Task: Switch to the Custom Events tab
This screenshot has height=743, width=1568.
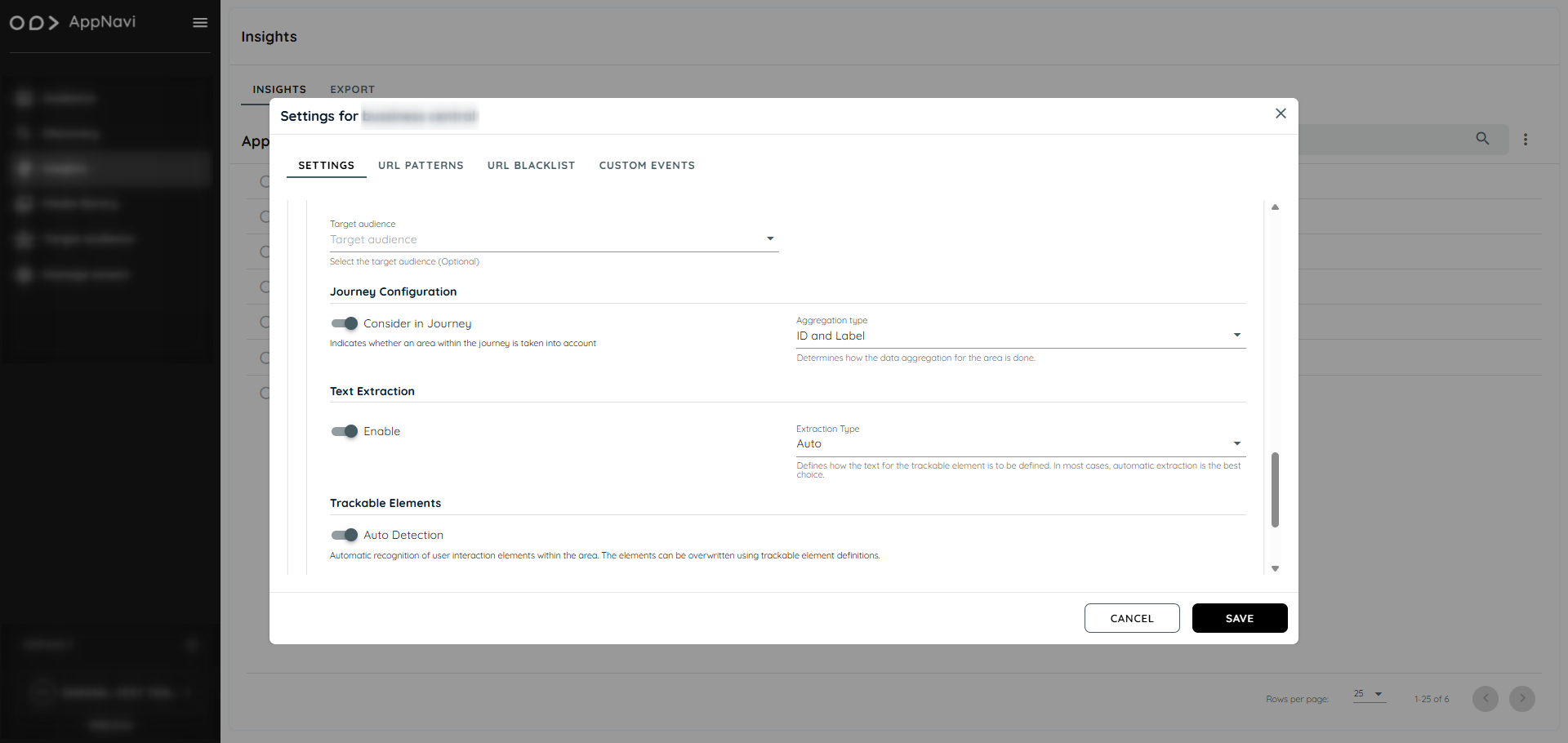Action: (x=647, y=165)
